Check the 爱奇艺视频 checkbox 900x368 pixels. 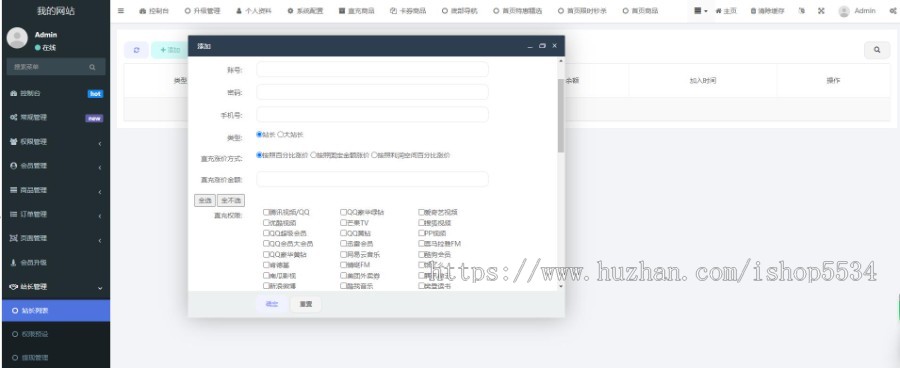(421, 212)
